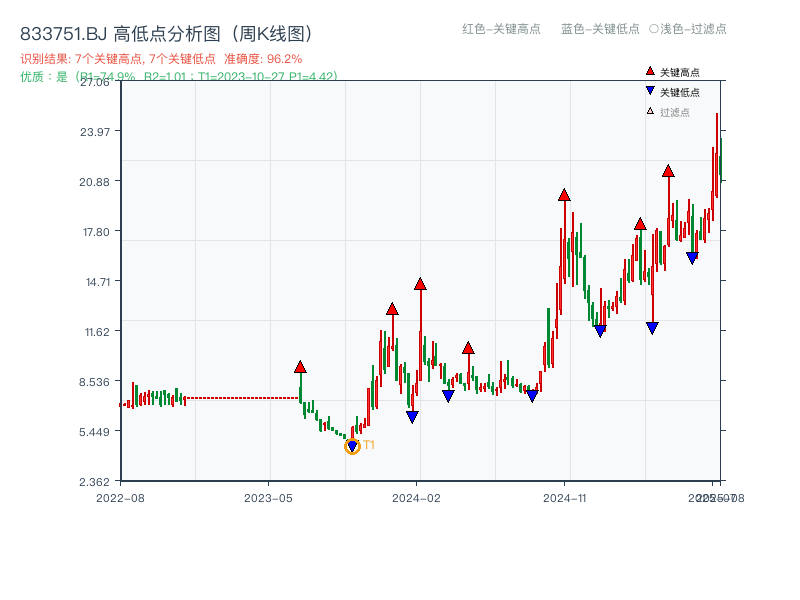This screenshot has height=600, width=800.
Task: Select blue low marker near 7.6 before 2024-11 rally
Action: [x=532, y=396]
